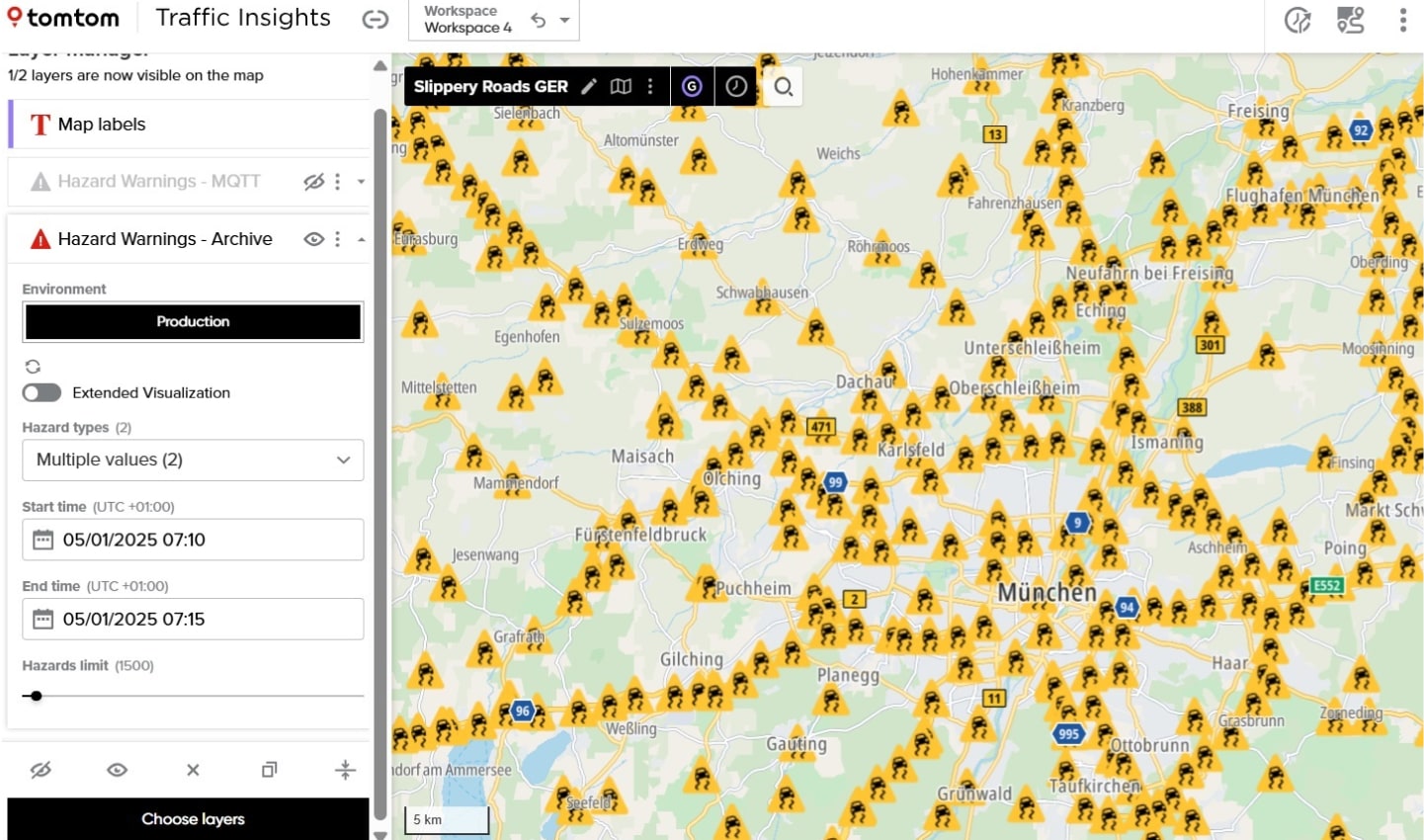Click the E552 green road shield
1424x840 pixels.
pyautogui.click(x=1326, y=586)
